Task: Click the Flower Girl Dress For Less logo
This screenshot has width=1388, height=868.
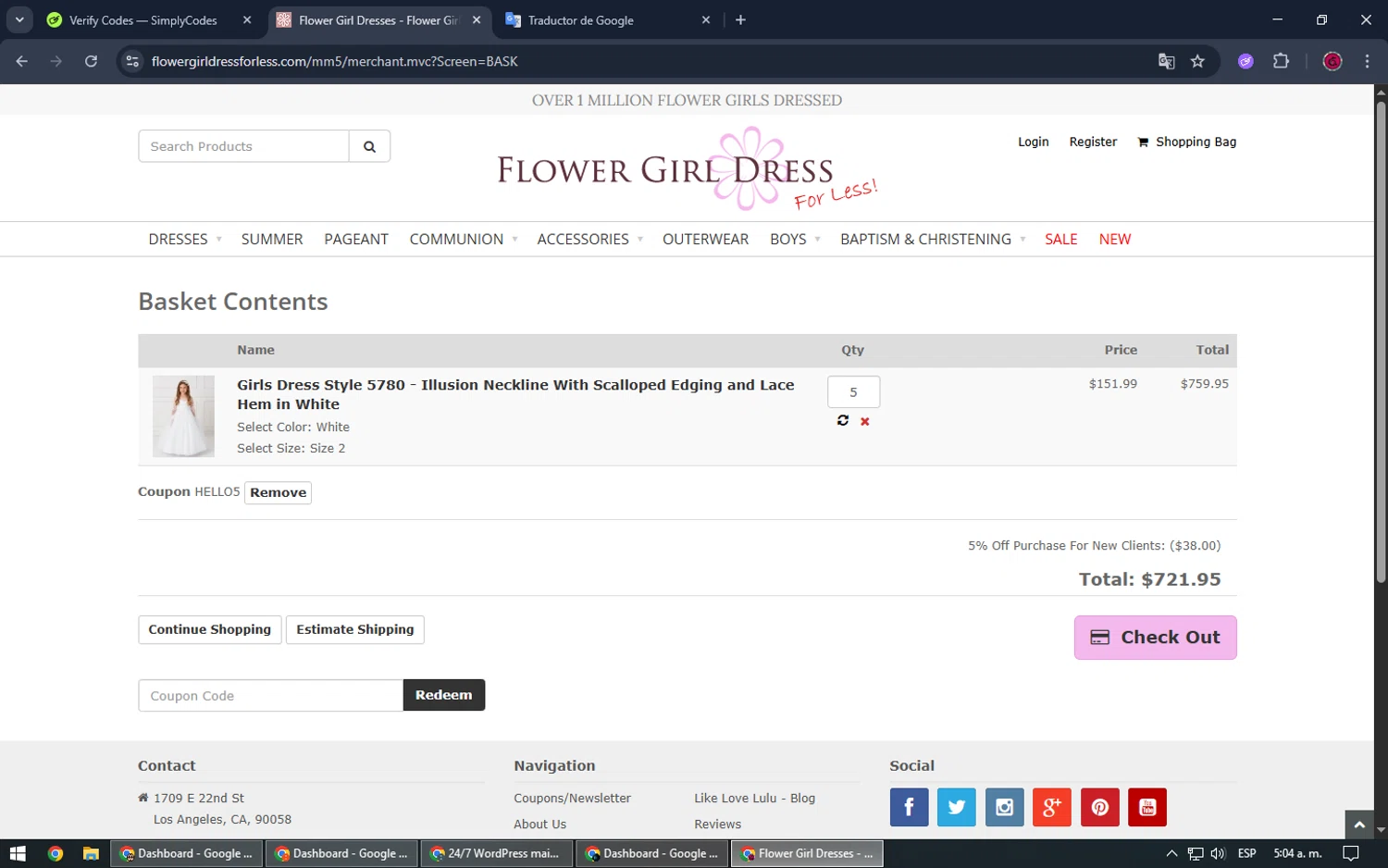Action: click(687, 169)
